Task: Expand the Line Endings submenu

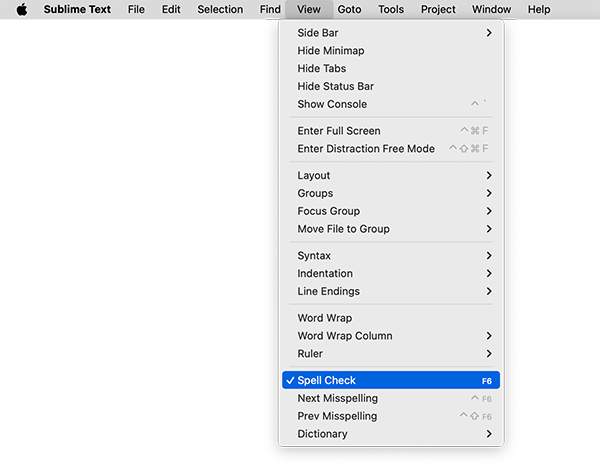Action: point(391,291)
